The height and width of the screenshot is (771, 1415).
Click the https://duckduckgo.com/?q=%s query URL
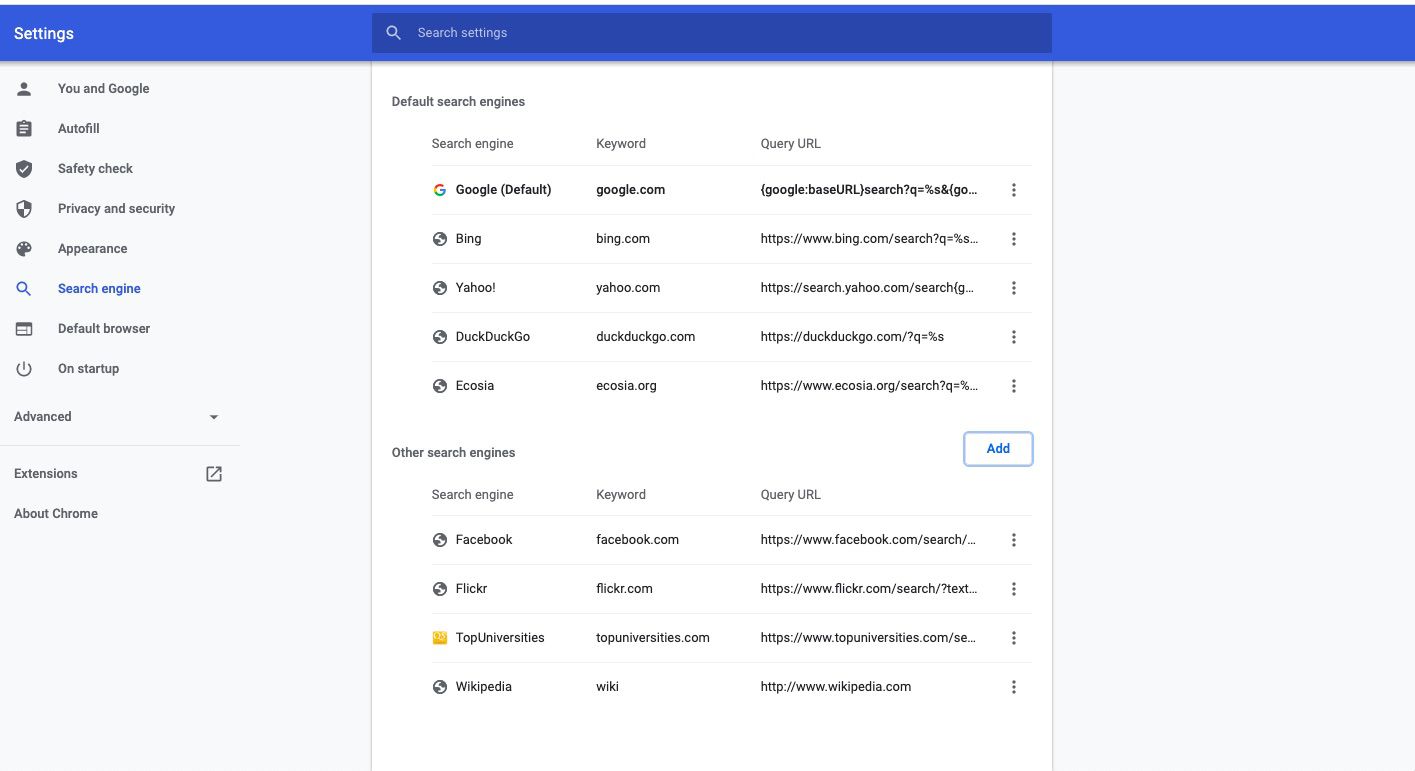(853, 337)
